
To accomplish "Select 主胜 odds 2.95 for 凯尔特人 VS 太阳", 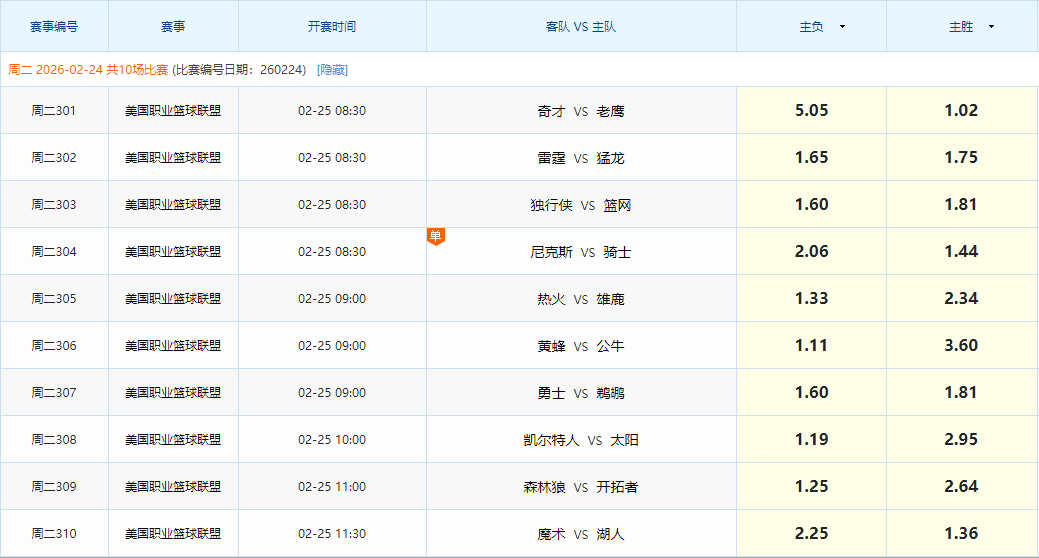I will point(961,439).
